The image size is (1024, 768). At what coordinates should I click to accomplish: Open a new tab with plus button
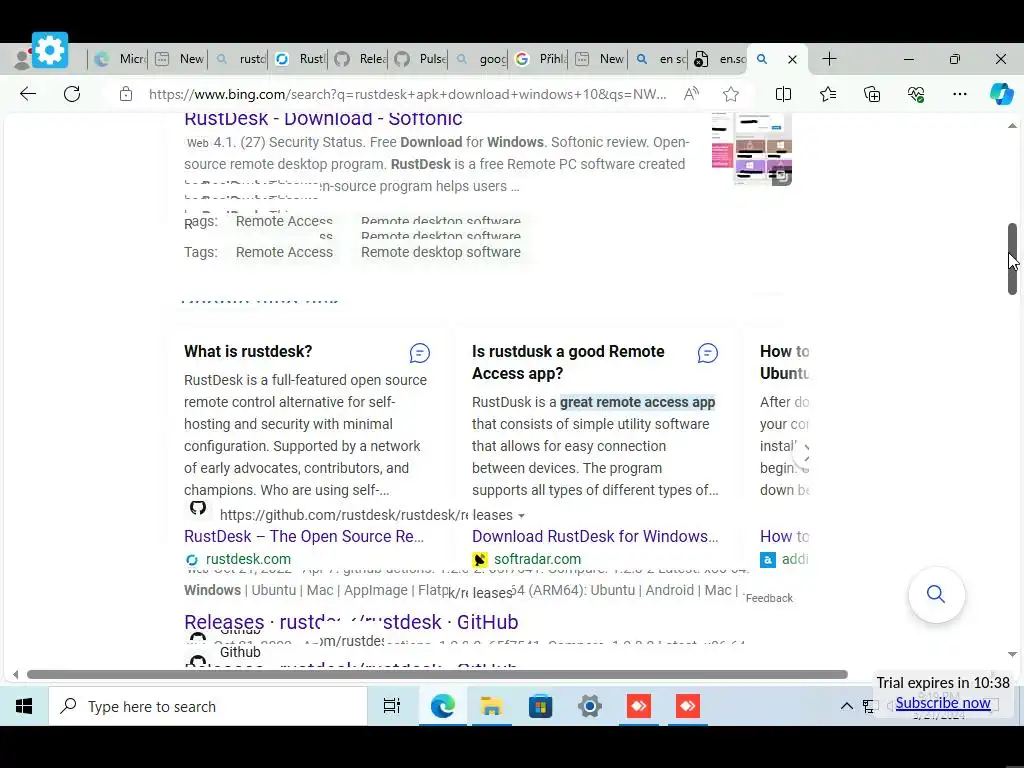pos(829,59)
